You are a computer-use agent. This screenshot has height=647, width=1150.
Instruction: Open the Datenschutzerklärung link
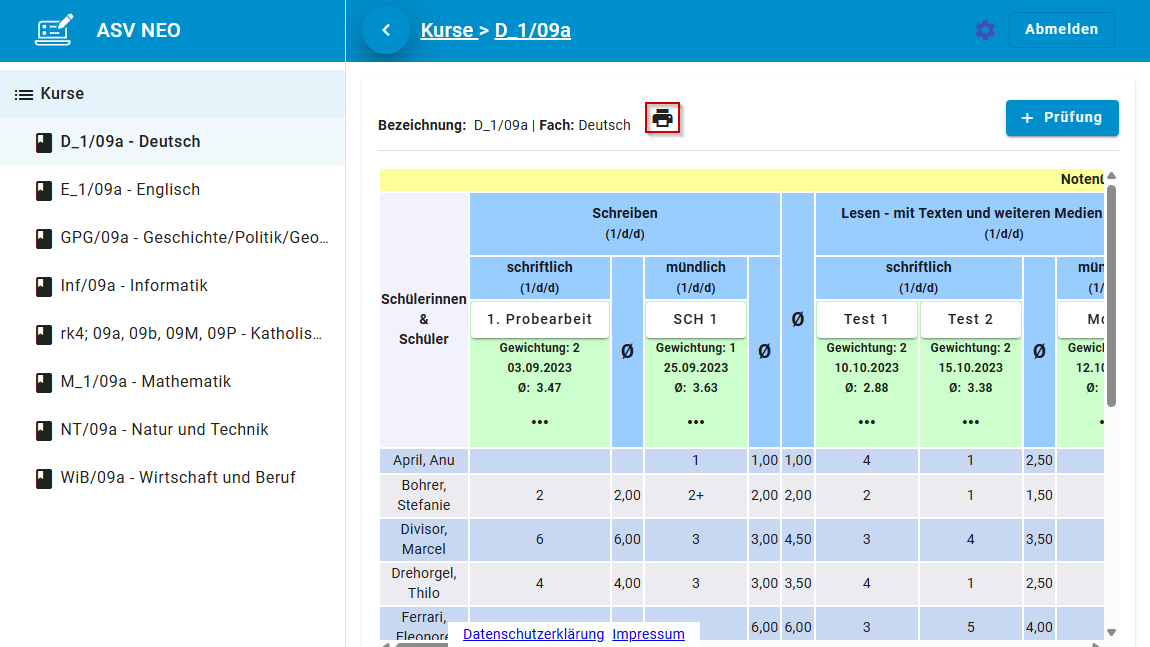(x=533, y=634)
